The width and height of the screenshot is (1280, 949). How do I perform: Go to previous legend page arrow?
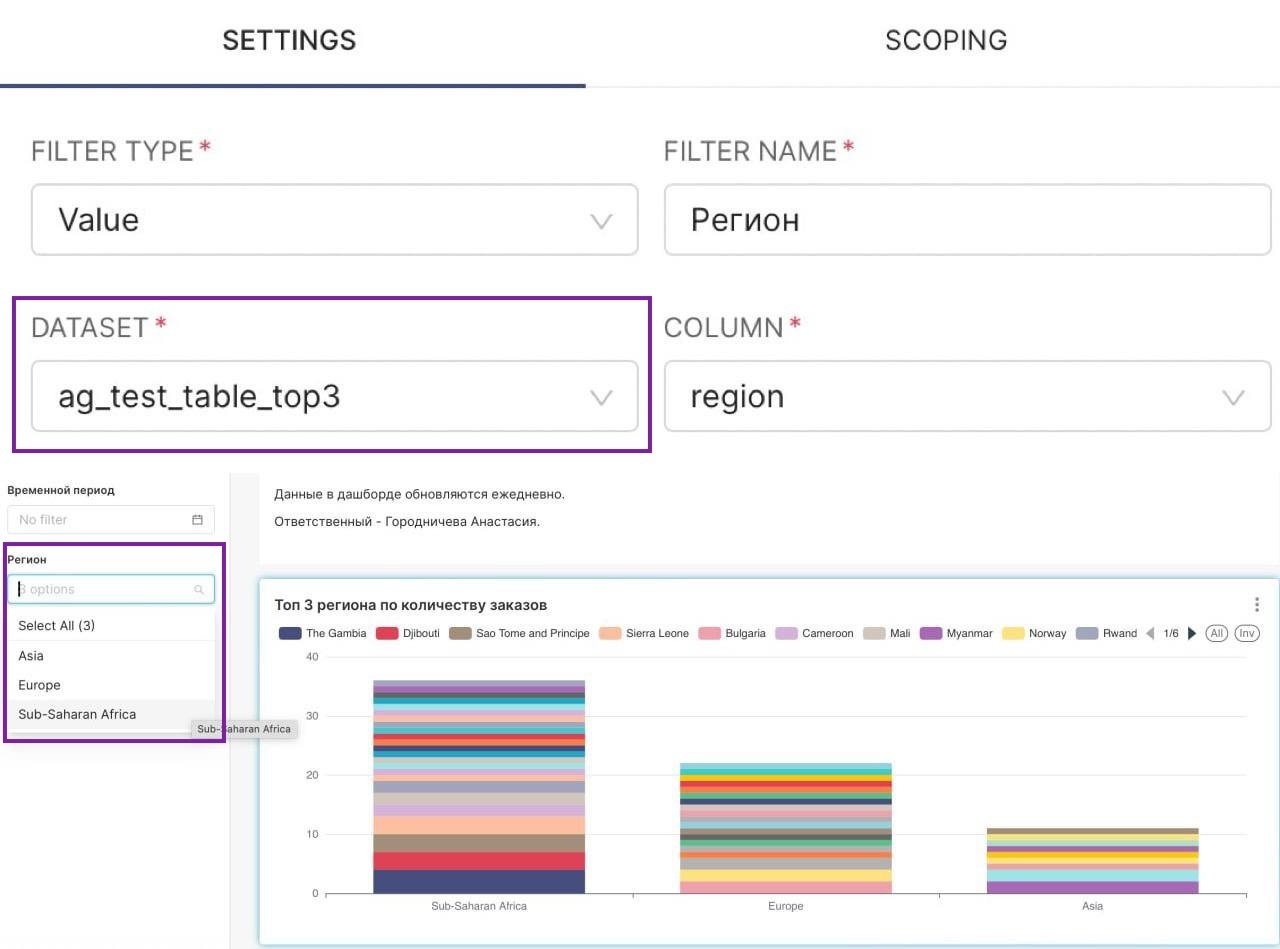click(x=1150, y=634)
